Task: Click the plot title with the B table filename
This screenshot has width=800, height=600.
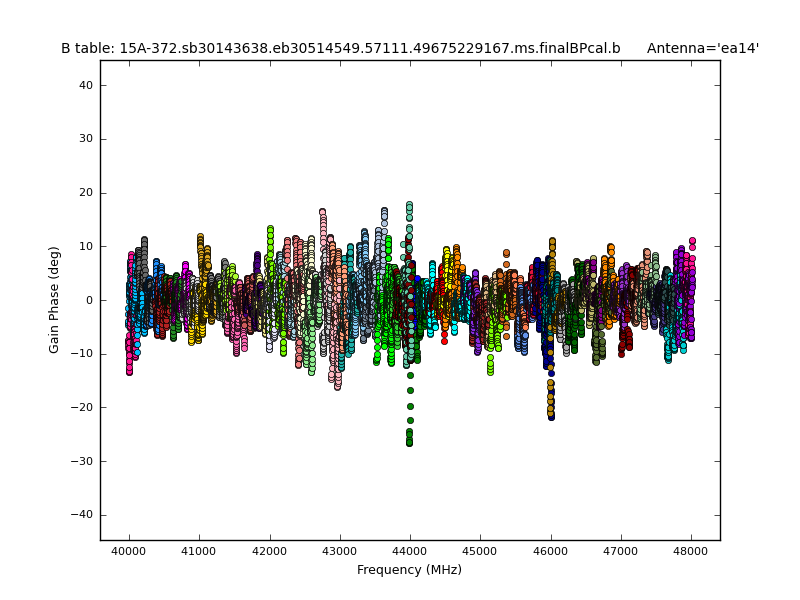Action: click(x=340, y=48)
